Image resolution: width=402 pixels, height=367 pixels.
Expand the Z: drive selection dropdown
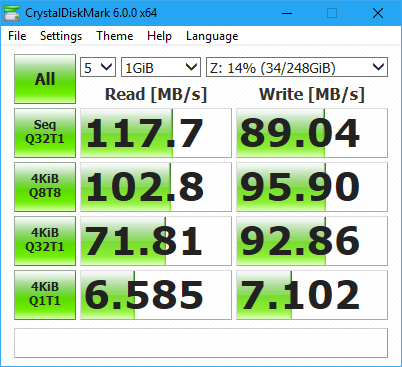pyautogui.click(x=297, y=67)
